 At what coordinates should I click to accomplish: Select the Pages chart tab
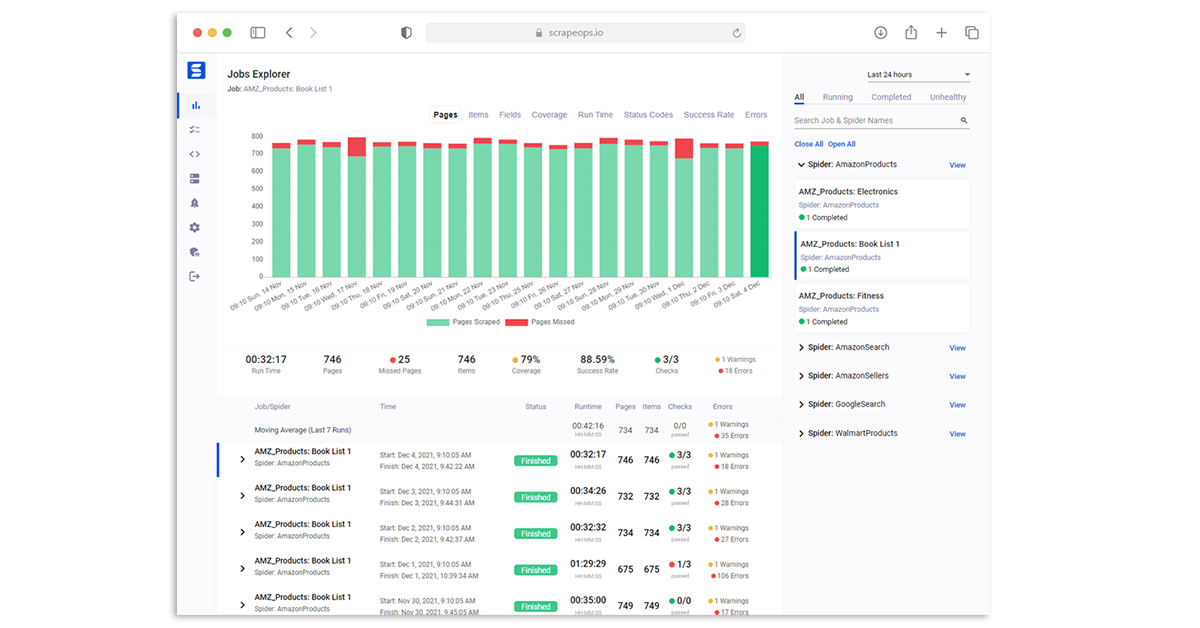tap(446, 115)
